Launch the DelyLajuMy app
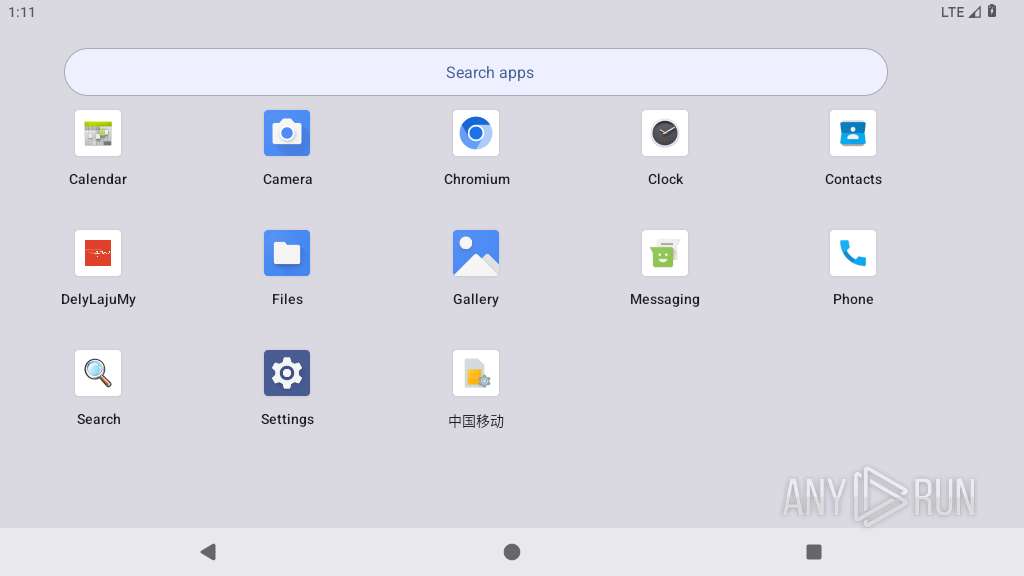This screenshot has height=576, width=1024. click(98, 253)
